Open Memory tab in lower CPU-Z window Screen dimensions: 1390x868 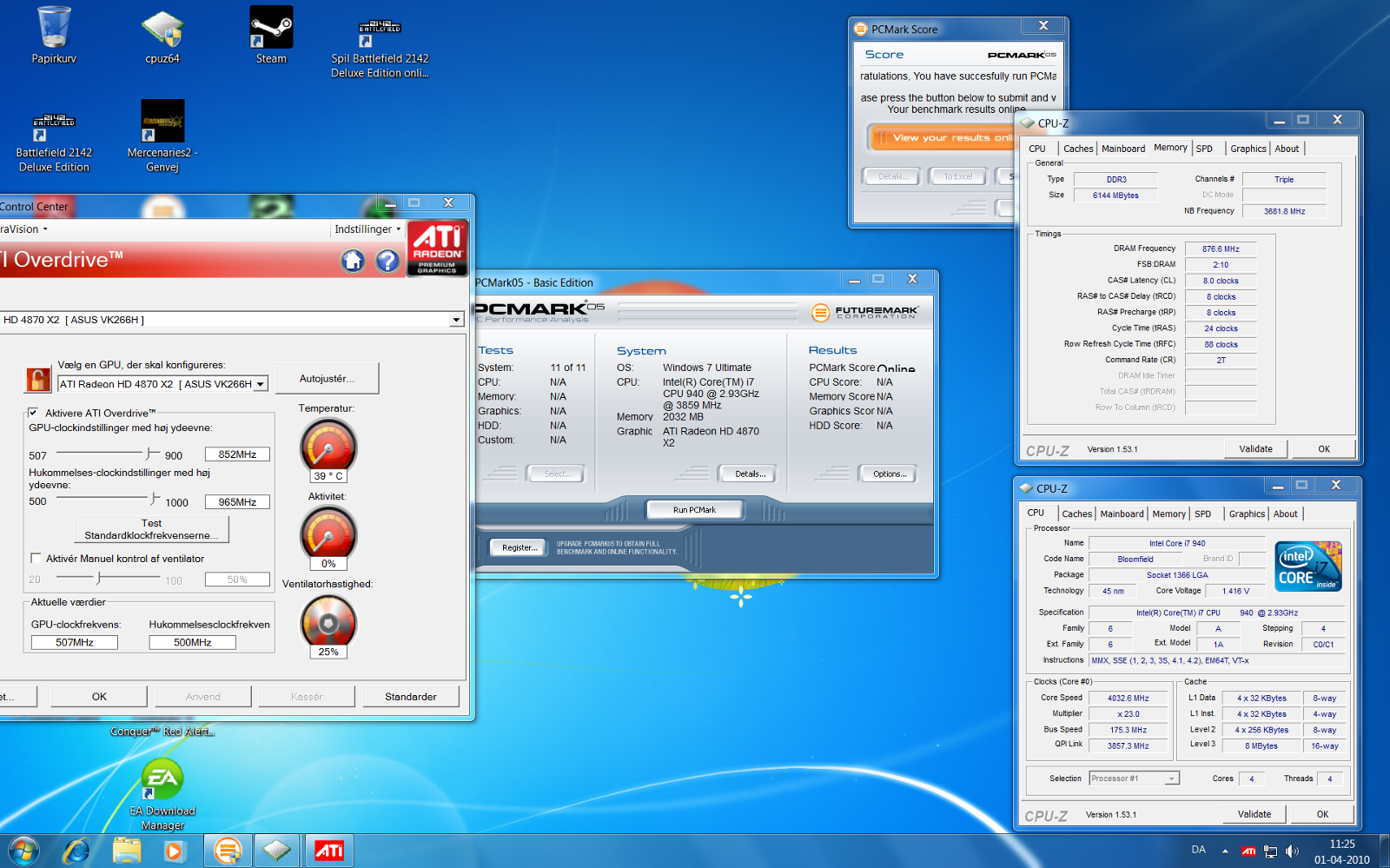point(1168,514)
